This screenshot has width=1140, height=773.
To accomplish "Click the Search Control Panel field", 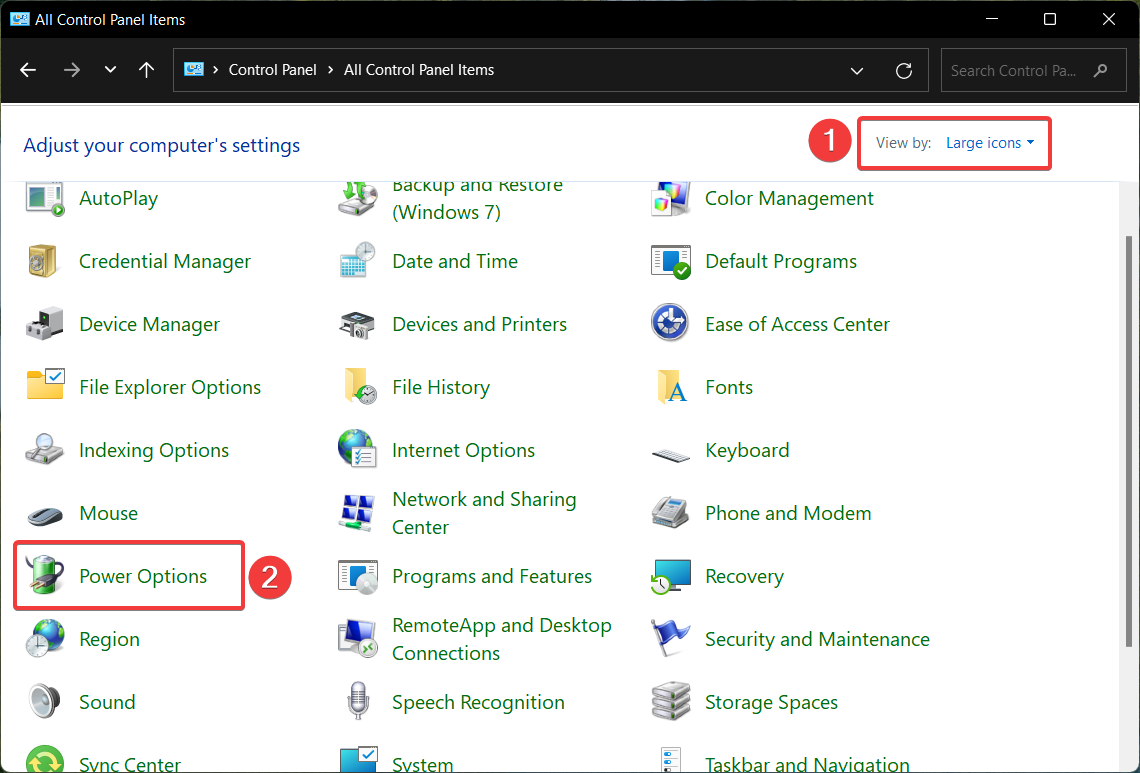I will 1015,71.
